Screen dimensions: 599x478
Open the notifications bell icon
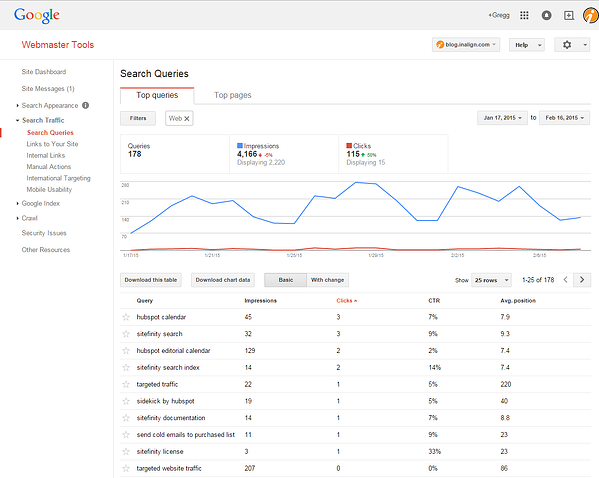pyautogui.click(x=546, y=15)
